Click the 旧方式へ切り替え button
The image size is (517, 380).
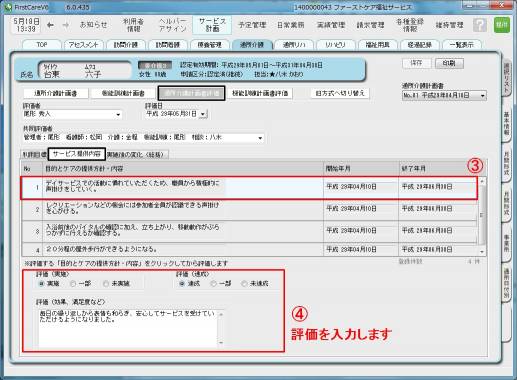340,93
